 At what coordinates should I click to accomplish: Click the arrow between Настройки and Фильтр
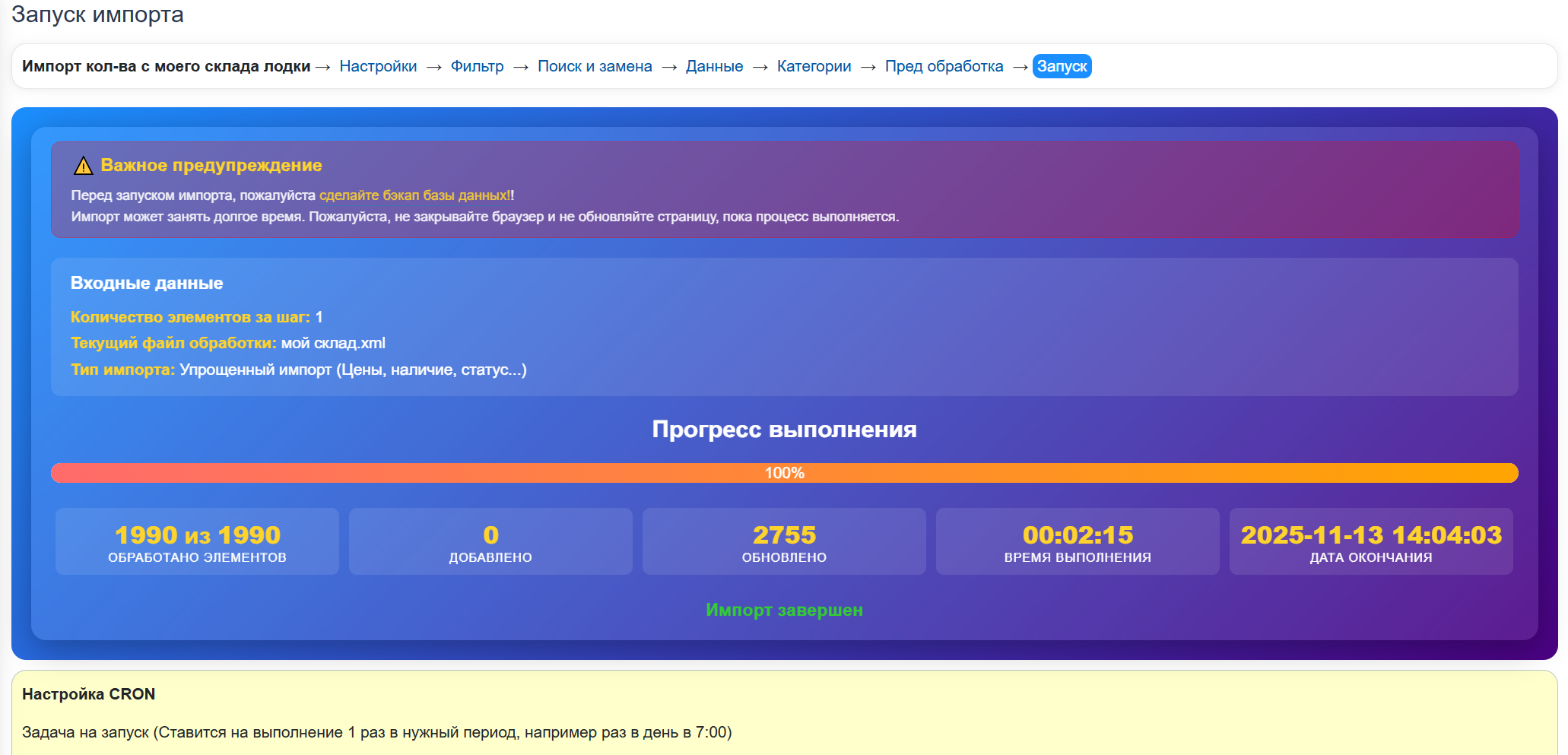[x=434, y=67]
